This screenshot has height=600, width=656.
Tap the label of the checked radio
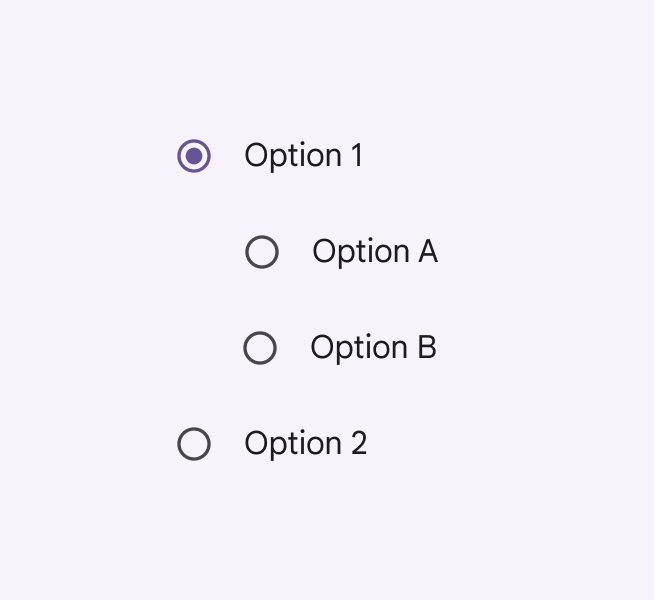click(x=303, y=156)
